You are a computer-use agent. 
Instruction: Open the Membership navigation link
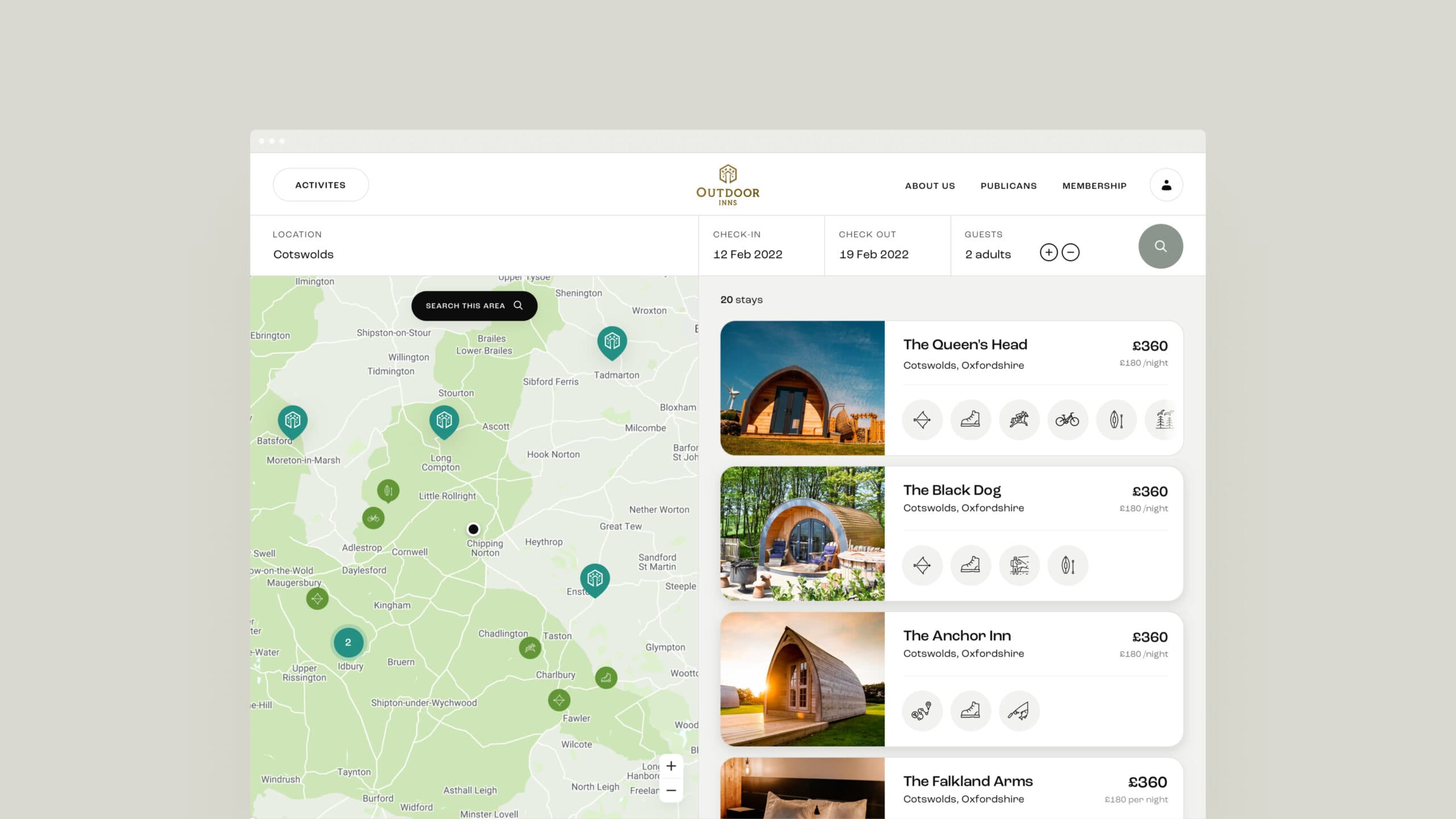click(x=1094, y=186)
